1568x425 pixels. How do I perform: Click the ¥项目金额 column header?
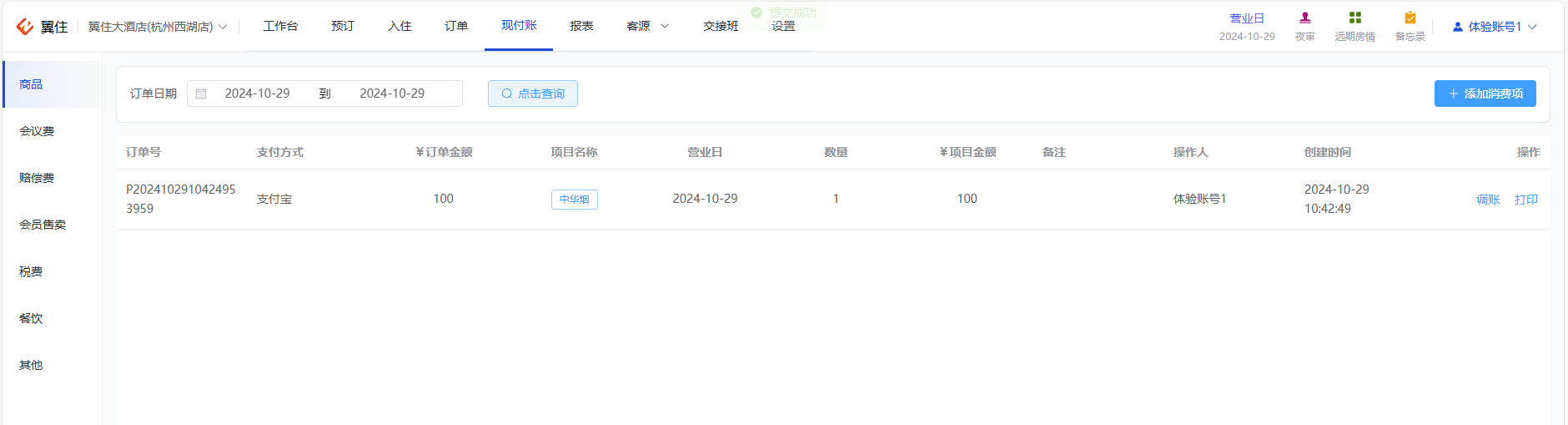coord(967,152)
